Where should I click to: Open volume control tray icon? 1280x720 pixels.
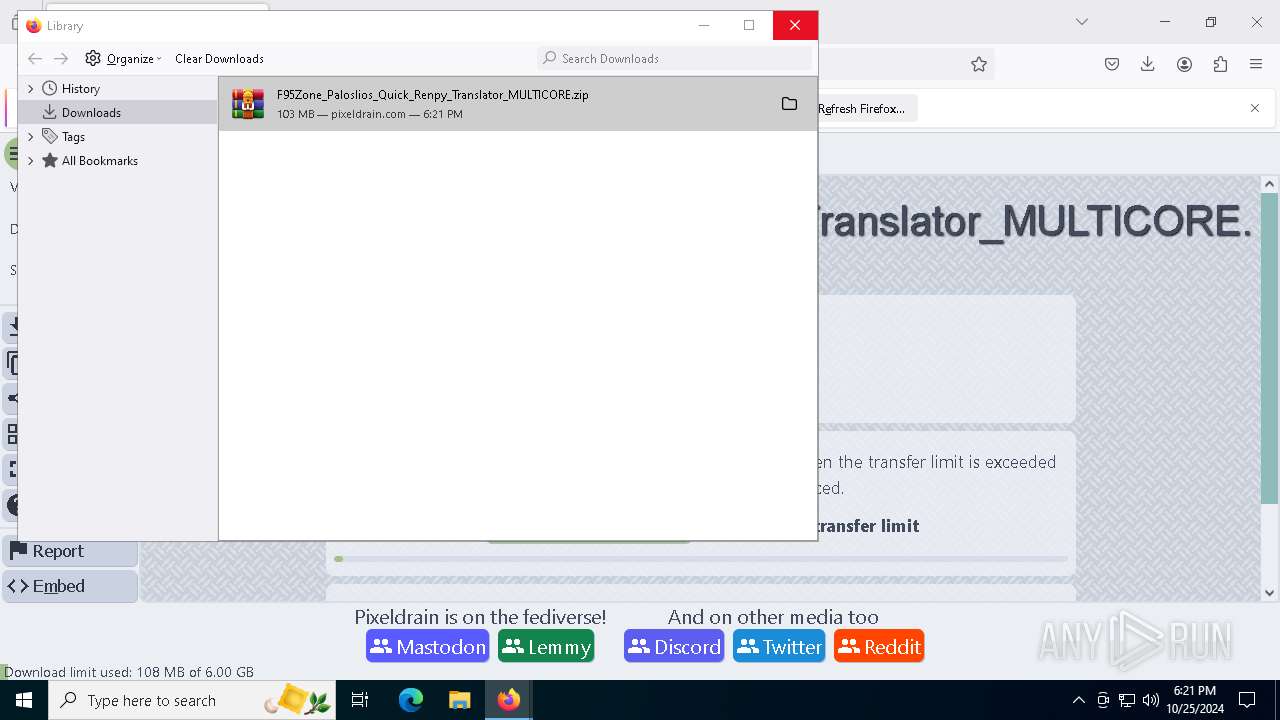click(1151, 700)
